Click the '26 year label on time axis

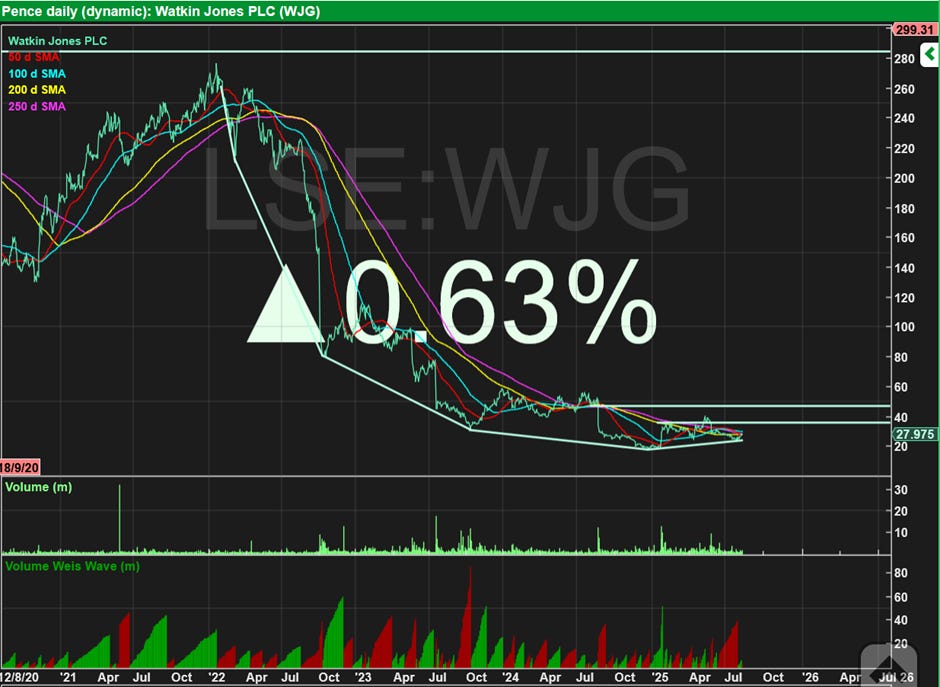(x=810, y=677)
